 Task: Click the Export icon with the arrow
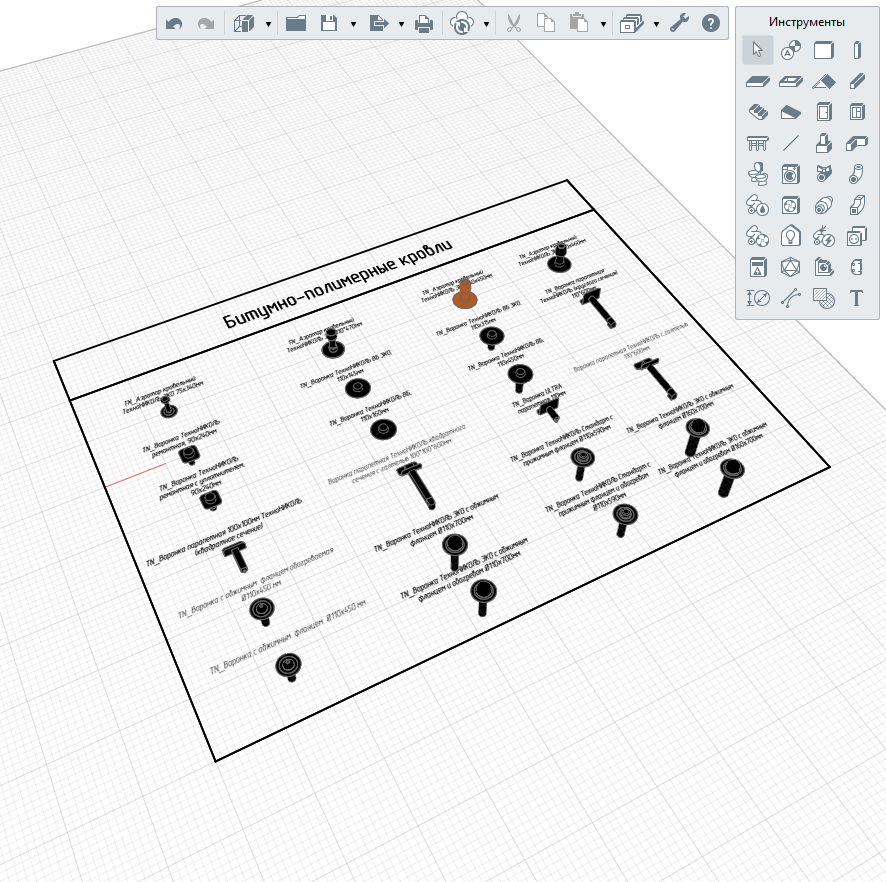(x=379, y=24)
